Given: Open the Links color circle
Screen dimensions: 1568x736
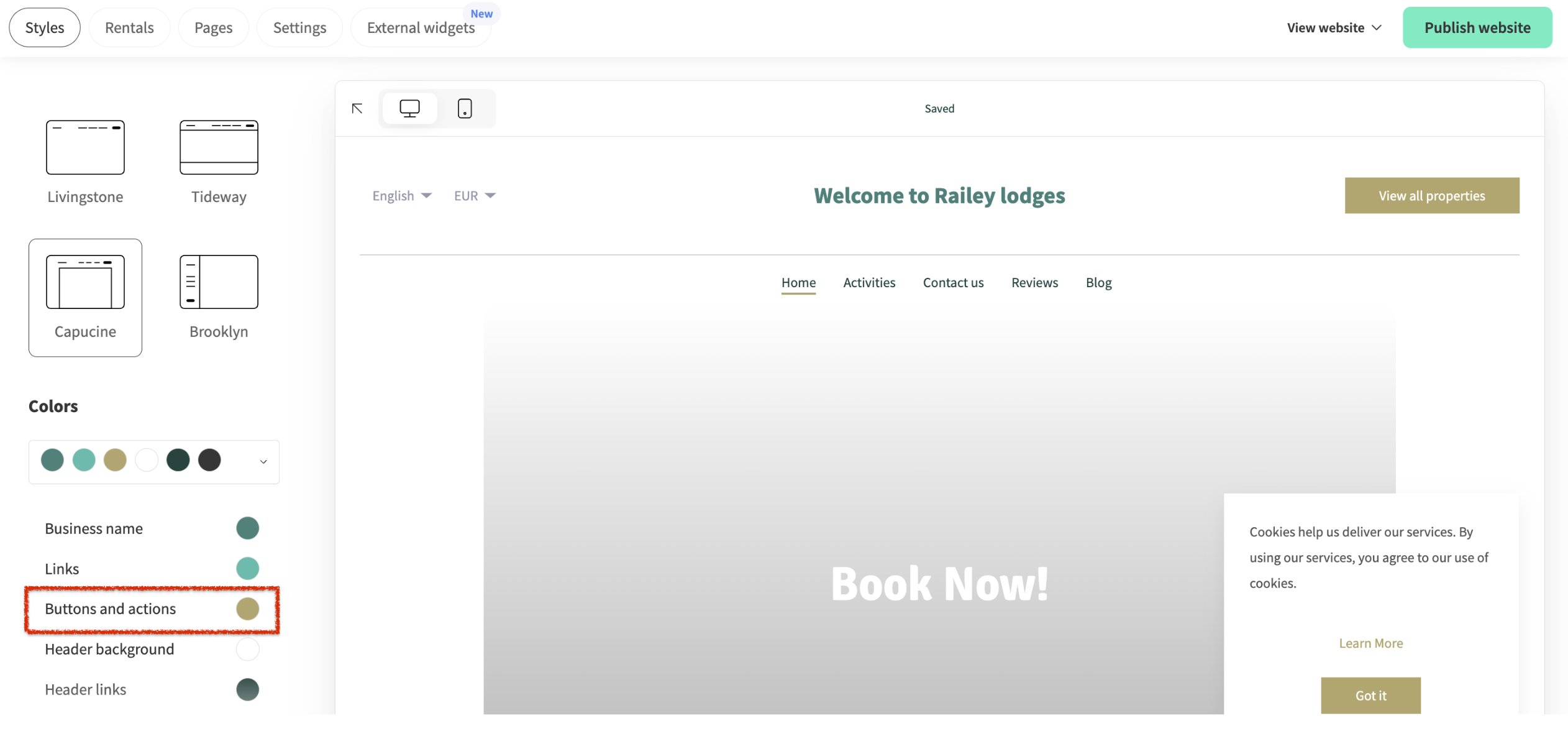Looking at the screenshot, I should pos(247,568).
